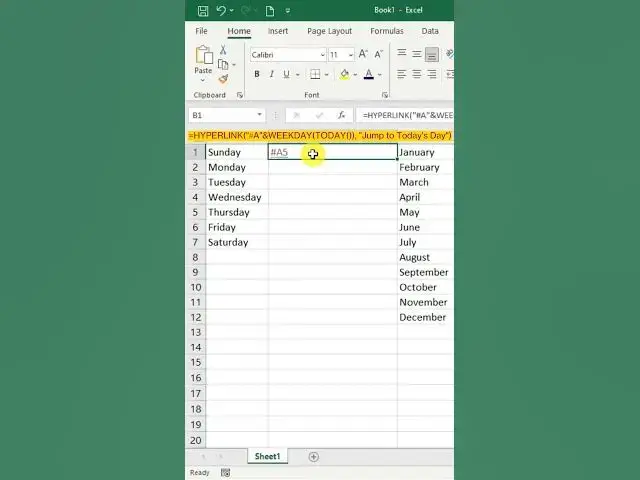Select the January cell
The height and width of the screenshot is (480, 640).
click(425, 152)
